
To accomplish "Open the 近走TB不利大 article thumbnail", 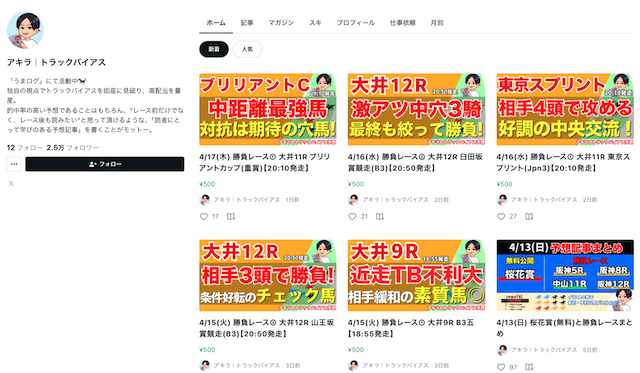I will (416, 275).
